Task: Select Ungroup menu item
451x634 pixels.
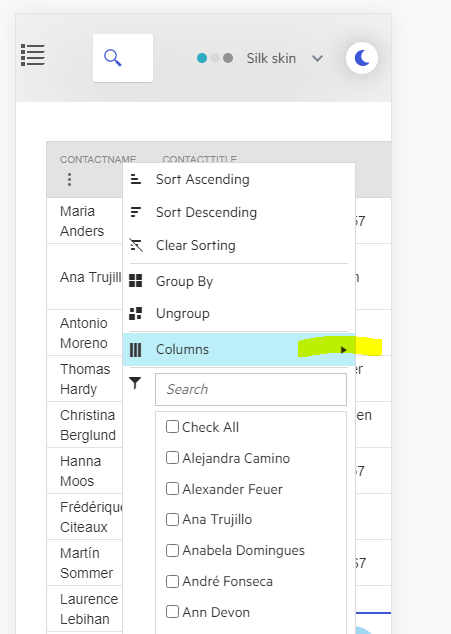Action: pos(239,313)
